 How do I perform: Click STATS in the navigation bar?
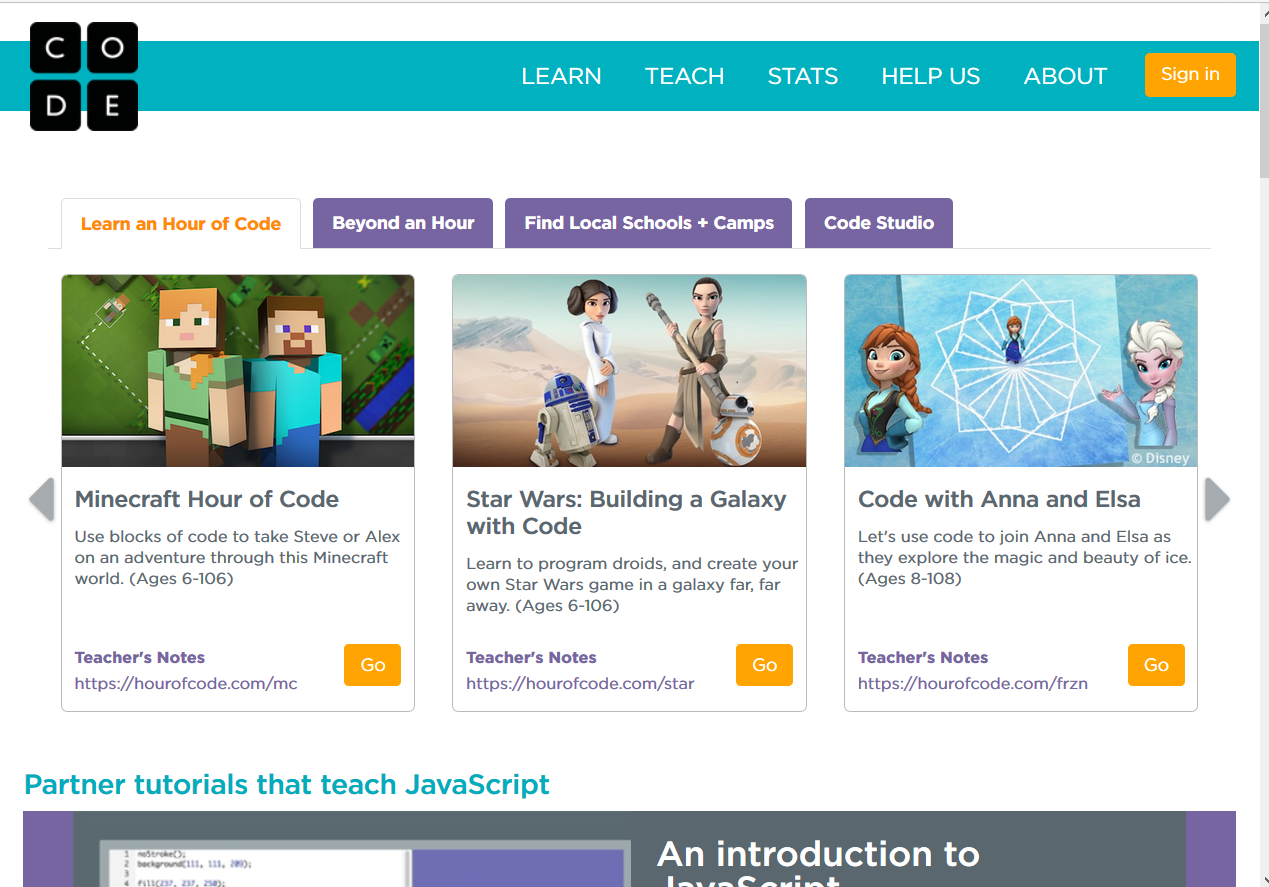pos(802,75)
